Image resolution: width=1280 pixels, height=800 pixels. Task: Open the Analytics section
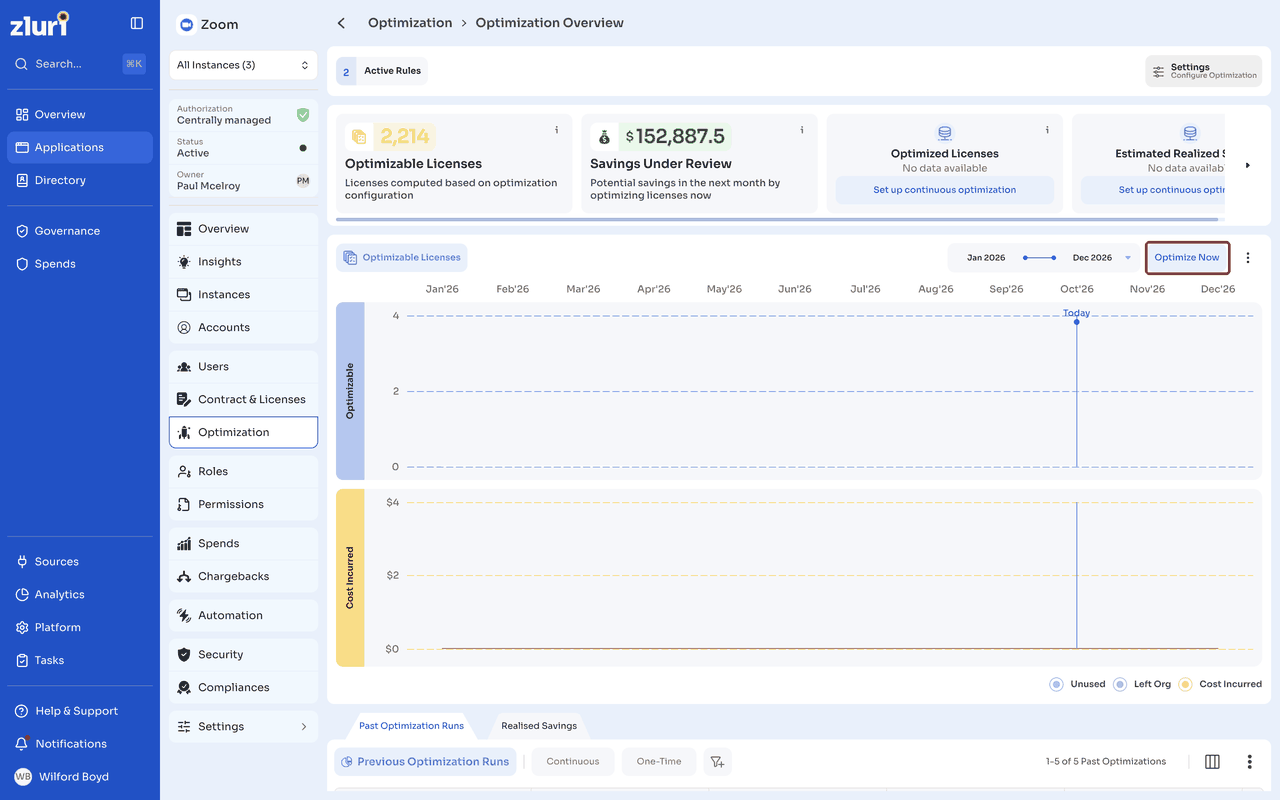click(x=80, y=594)
